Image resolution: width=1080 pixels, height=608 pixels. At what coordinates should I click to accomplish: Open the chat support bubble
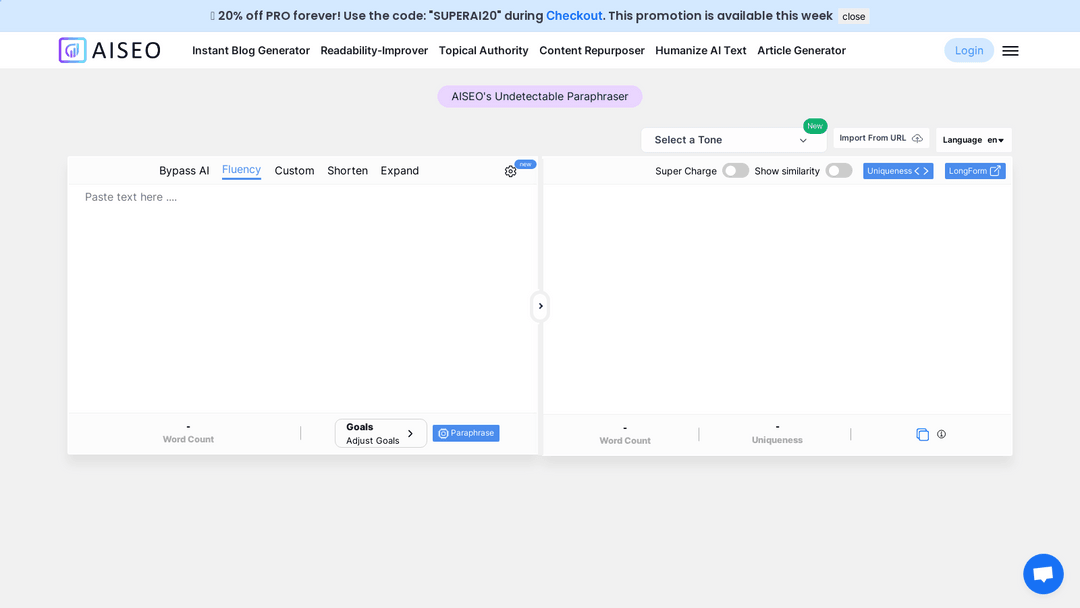[1043, 574]
